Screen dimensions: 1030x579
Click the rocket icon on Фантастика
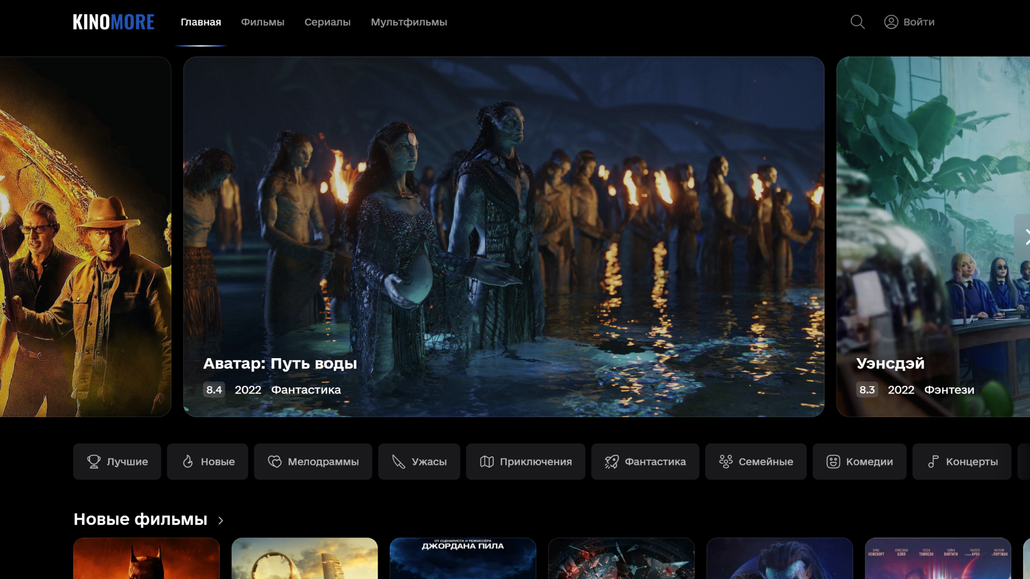pyautogui.click(x=612, y=462)
